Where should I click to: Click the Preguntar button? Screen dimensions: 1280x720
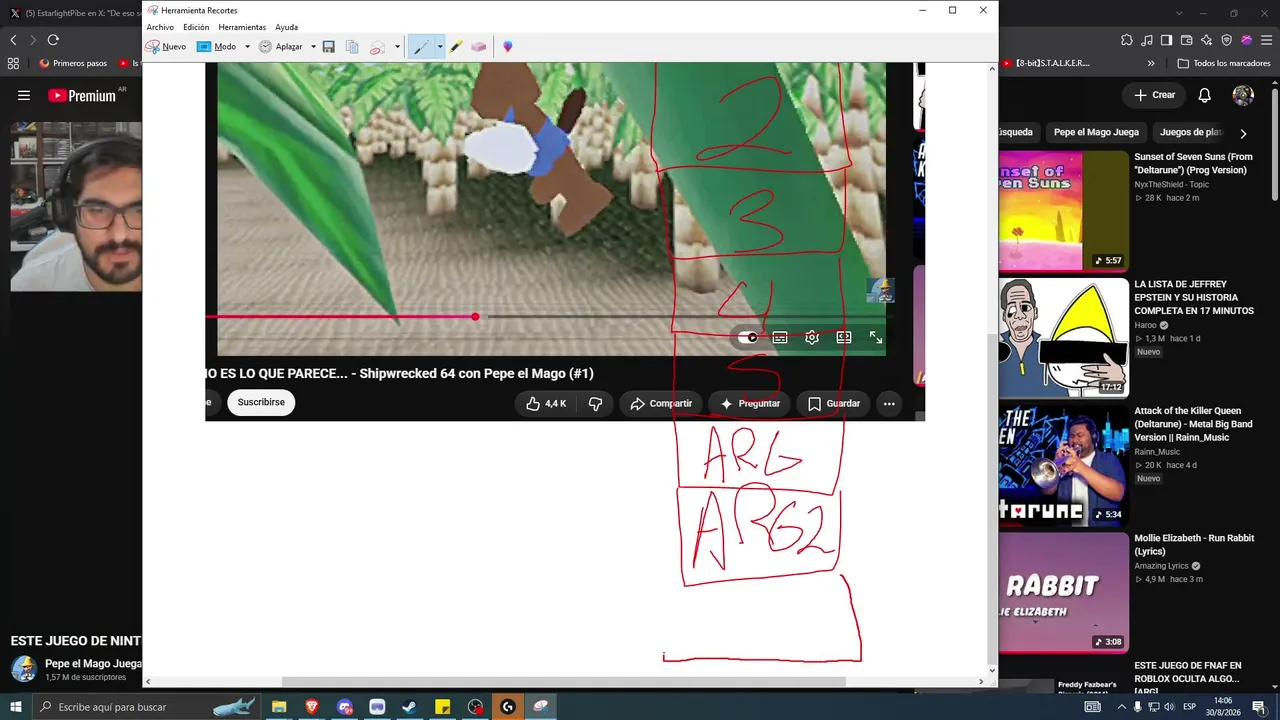749,404
